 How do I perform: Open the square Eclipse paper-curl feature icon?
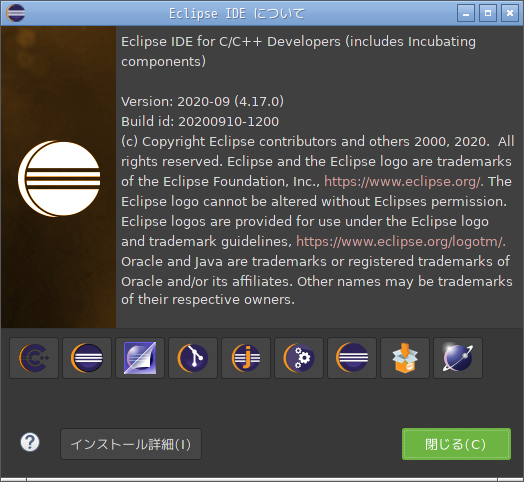pos(140,358)
